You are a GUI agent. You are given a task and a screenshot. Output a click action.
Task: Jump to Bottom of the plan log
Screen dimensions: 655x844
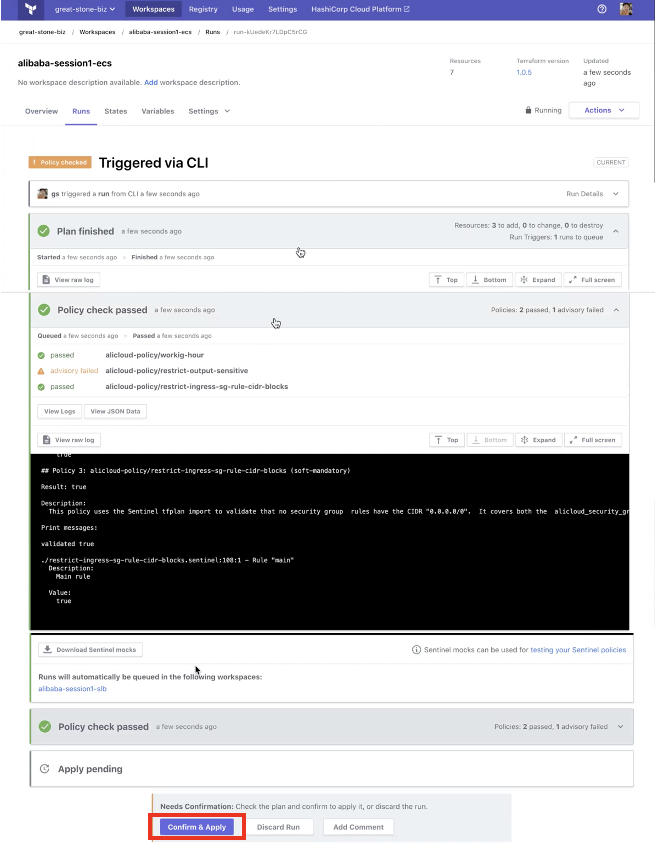[x=490, y=279]
